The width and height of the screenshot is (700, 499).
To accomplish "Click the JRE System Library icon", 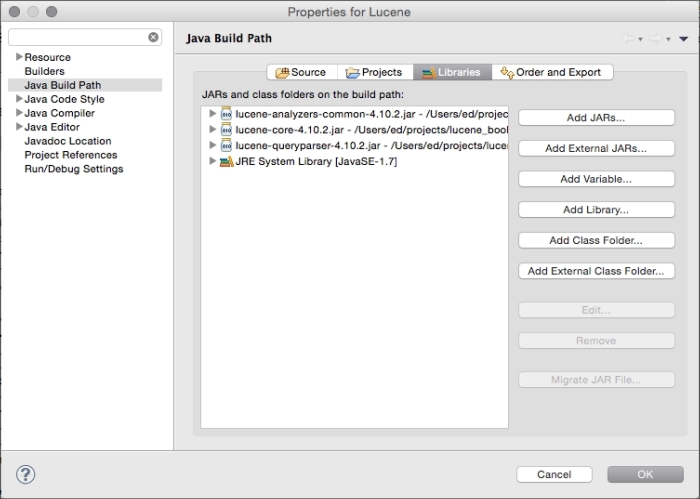I will (226, 162).
